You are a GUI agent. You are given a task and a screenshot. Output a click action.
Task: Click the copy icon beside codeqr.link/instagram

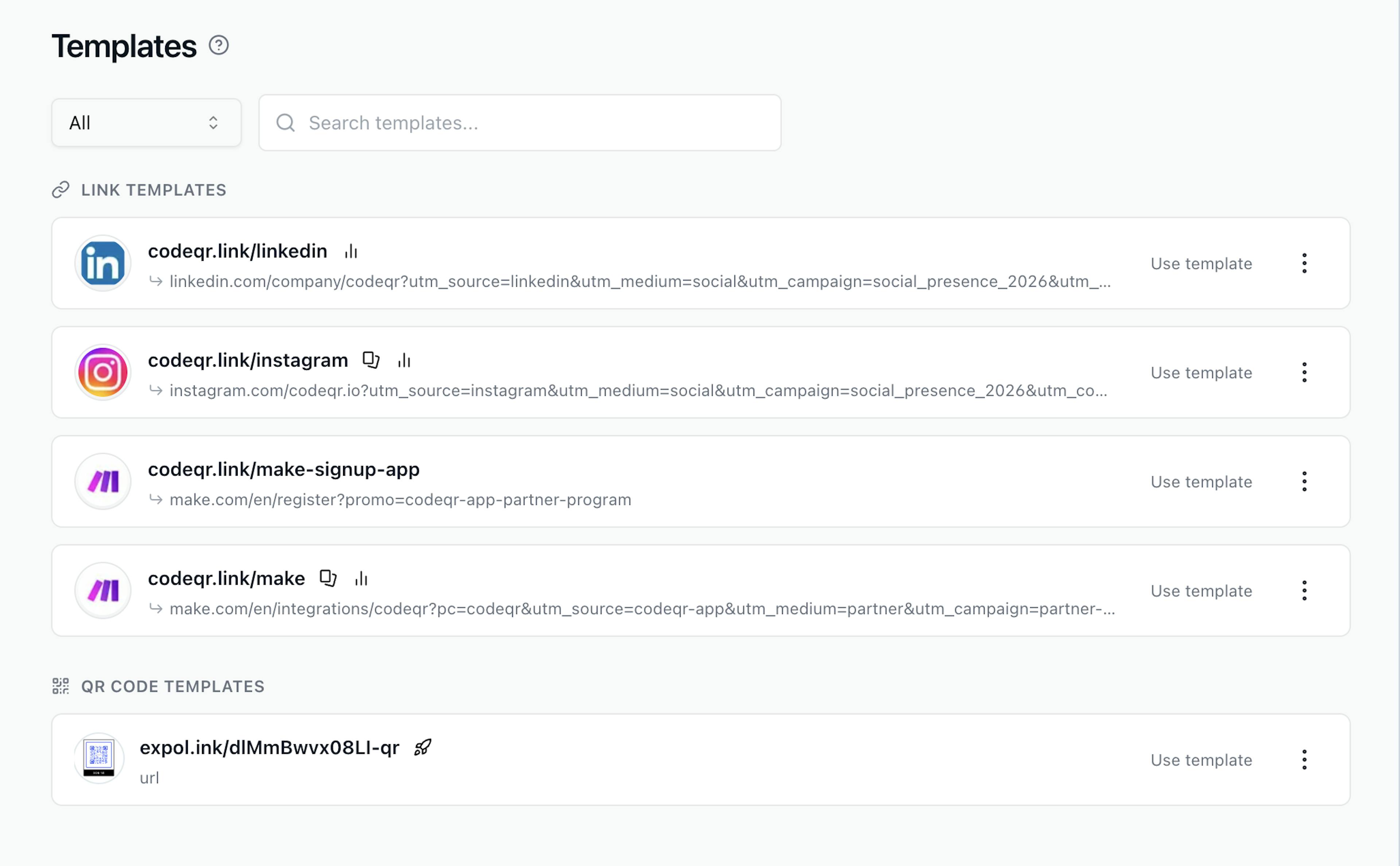pyautogui.click(x=371, y=360)
